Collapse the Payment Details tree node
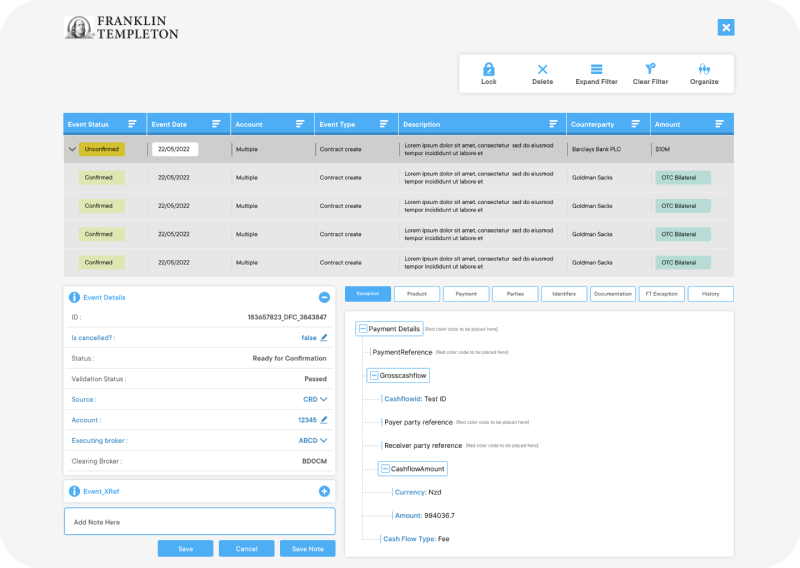This screenshot has width=800, height=568. 363,329
